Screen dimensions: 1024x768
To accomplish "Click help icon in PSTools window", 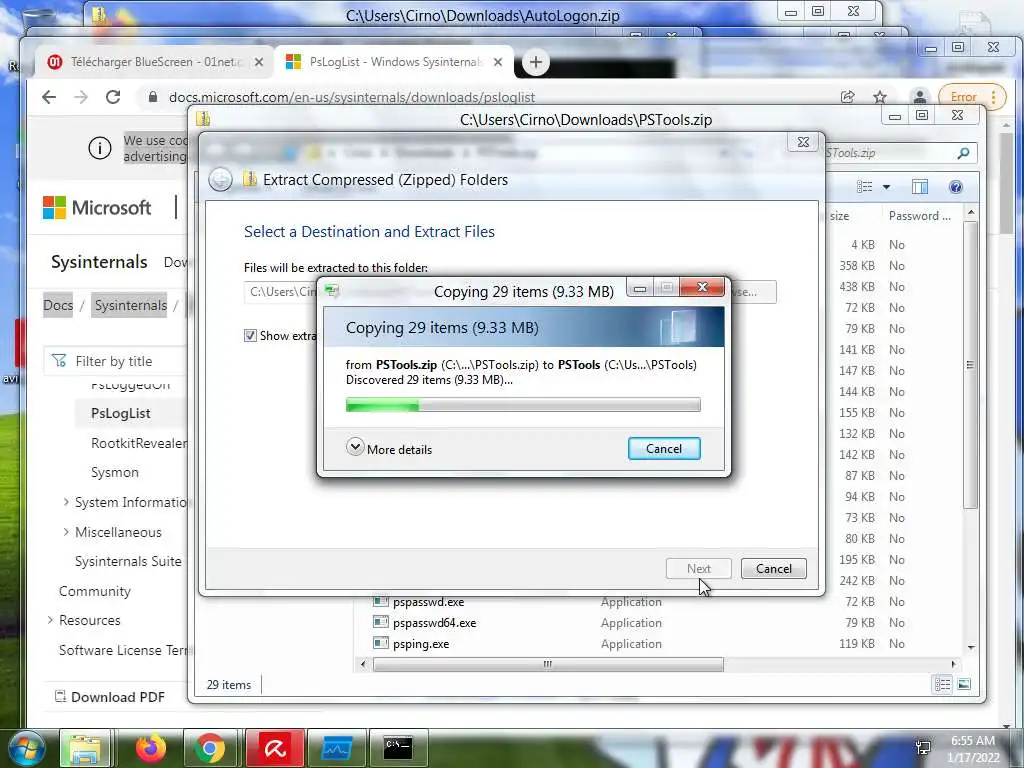I will (955, 187).
